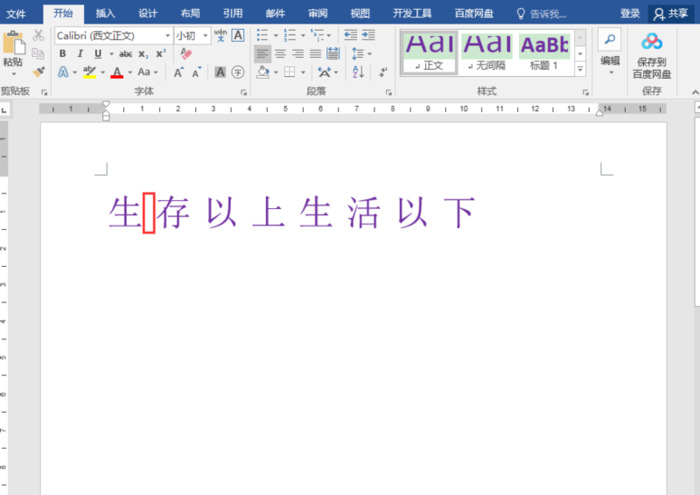700x495 pixels.
Task: Open the font name combo box
Action: [114, 35]
